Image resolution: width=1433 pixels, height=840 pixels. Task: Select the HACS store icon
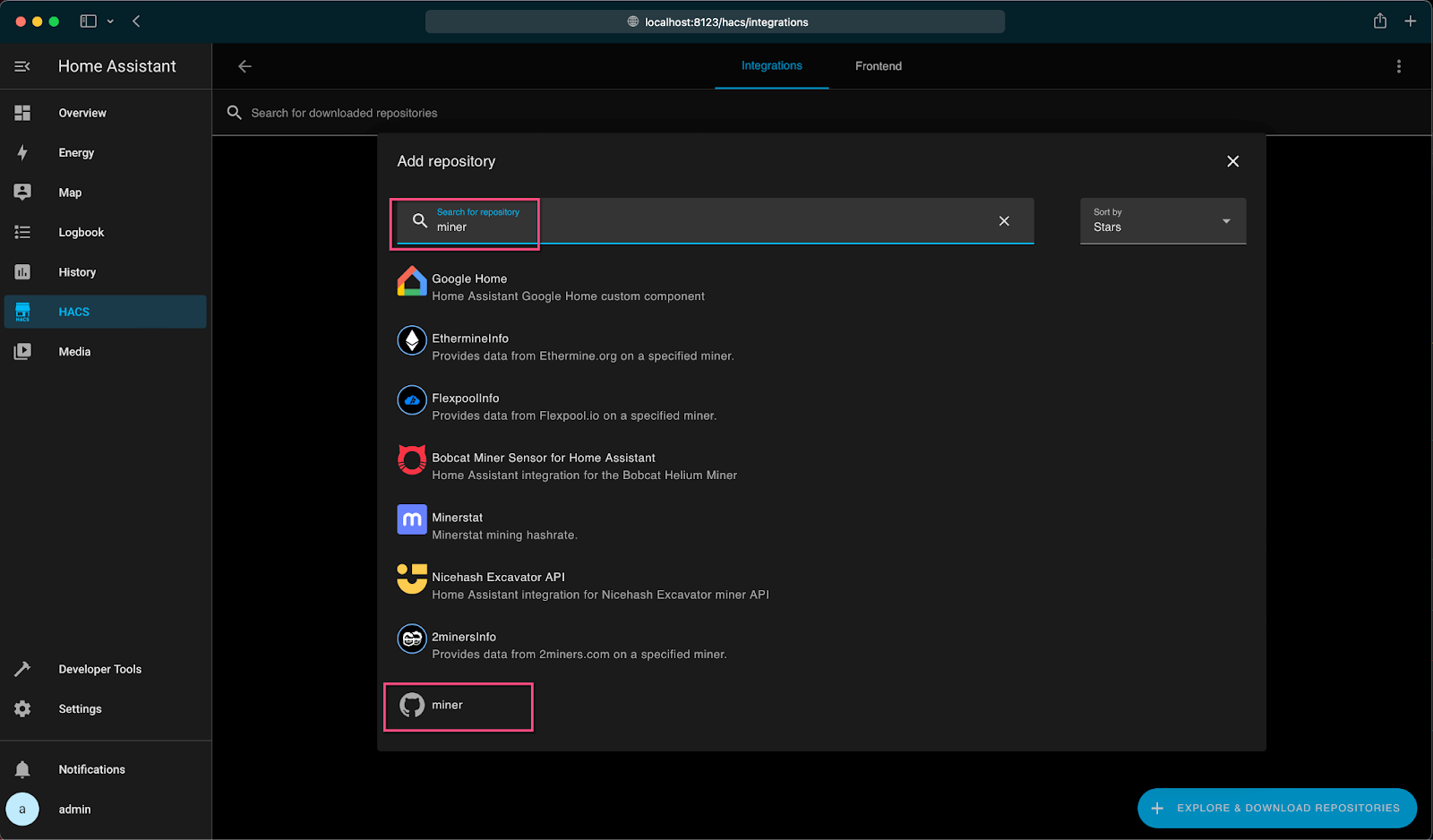[22, 312]
